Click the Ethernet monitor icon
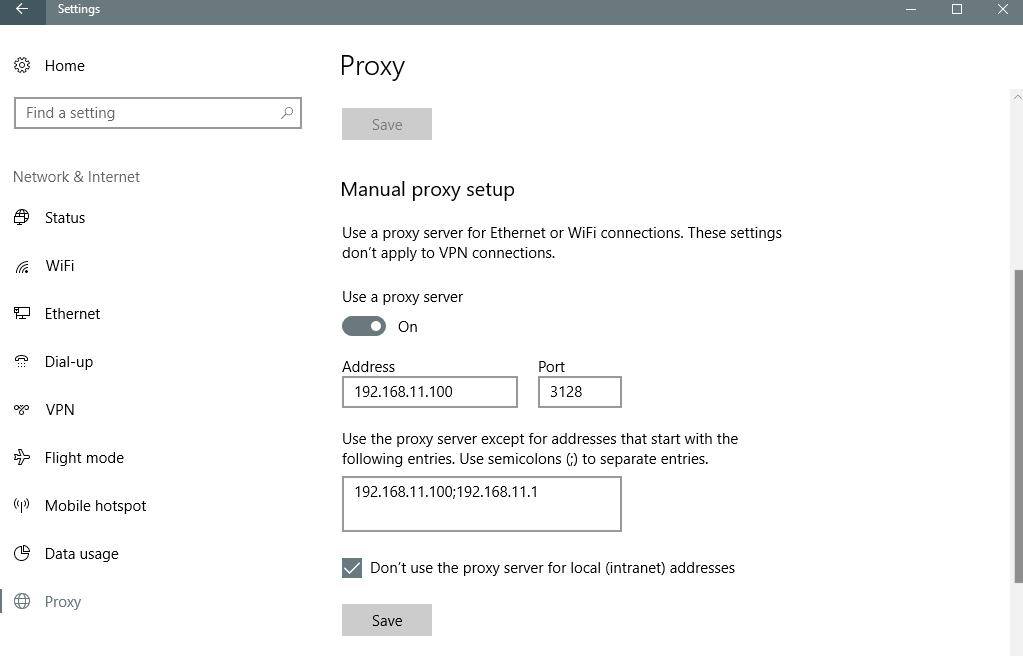Screen dimensions: 1023x656 tap(22, 314)
